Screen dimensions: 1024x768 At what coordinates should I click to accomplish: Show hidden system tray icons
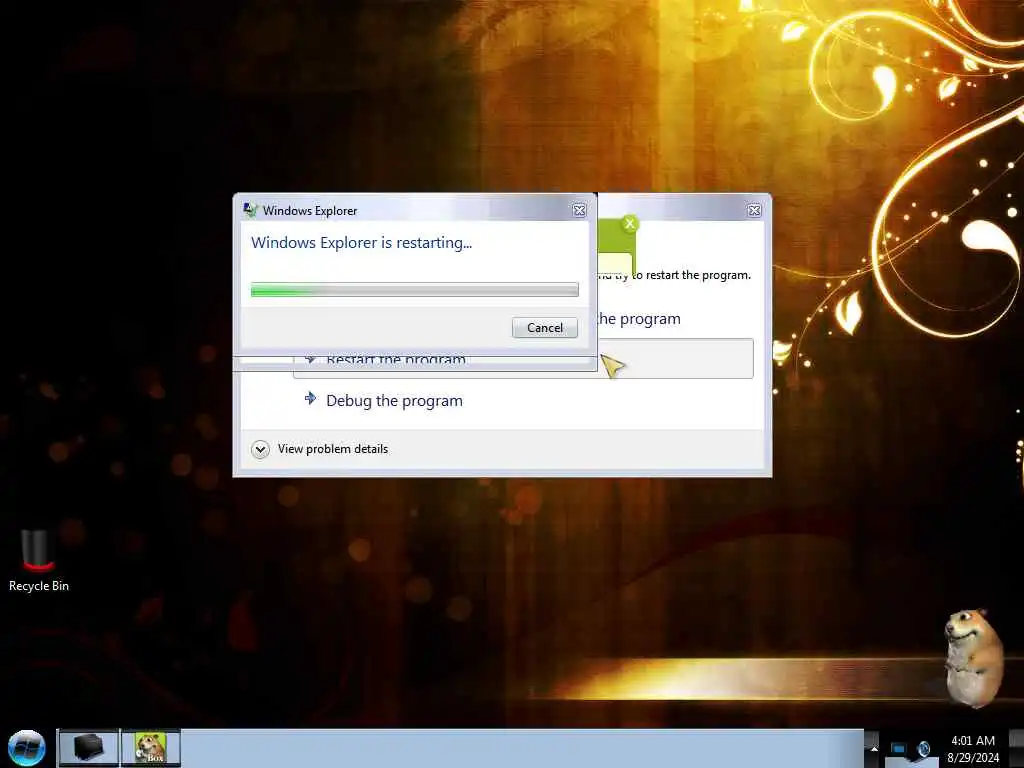tap(874, 749)
